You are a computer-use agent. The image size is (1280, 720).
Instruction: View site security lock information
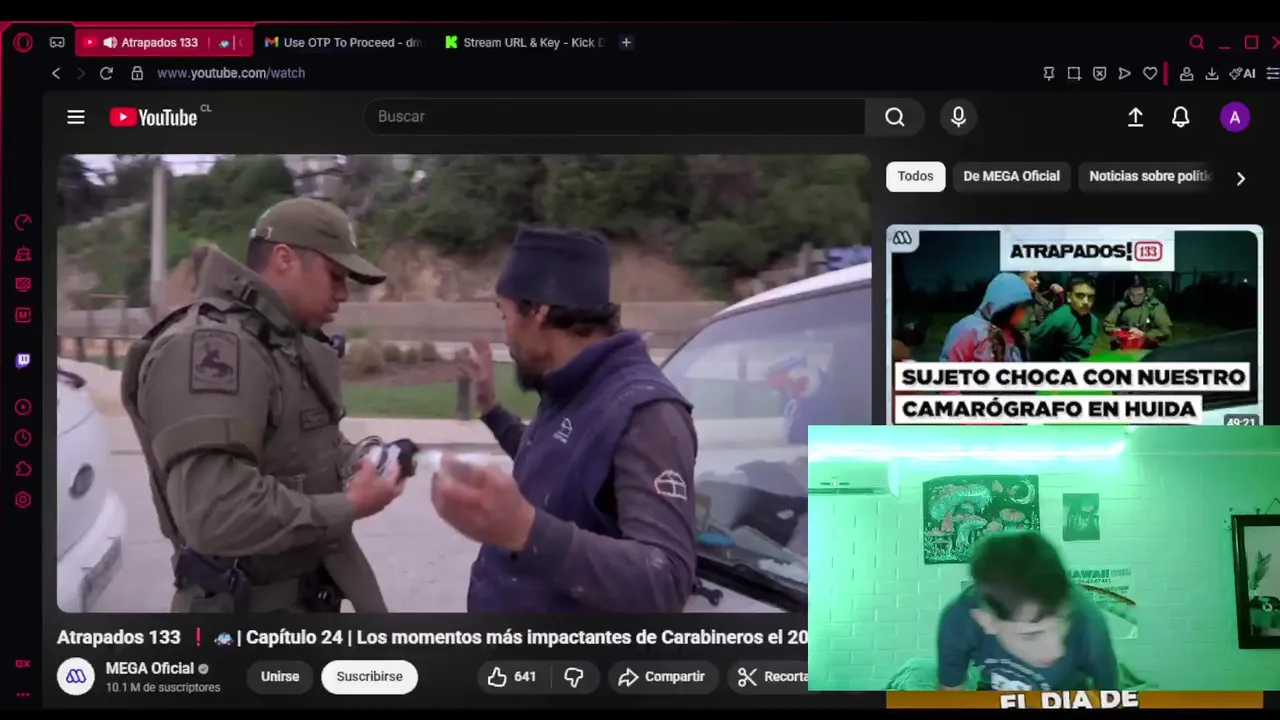coord(137,73)
